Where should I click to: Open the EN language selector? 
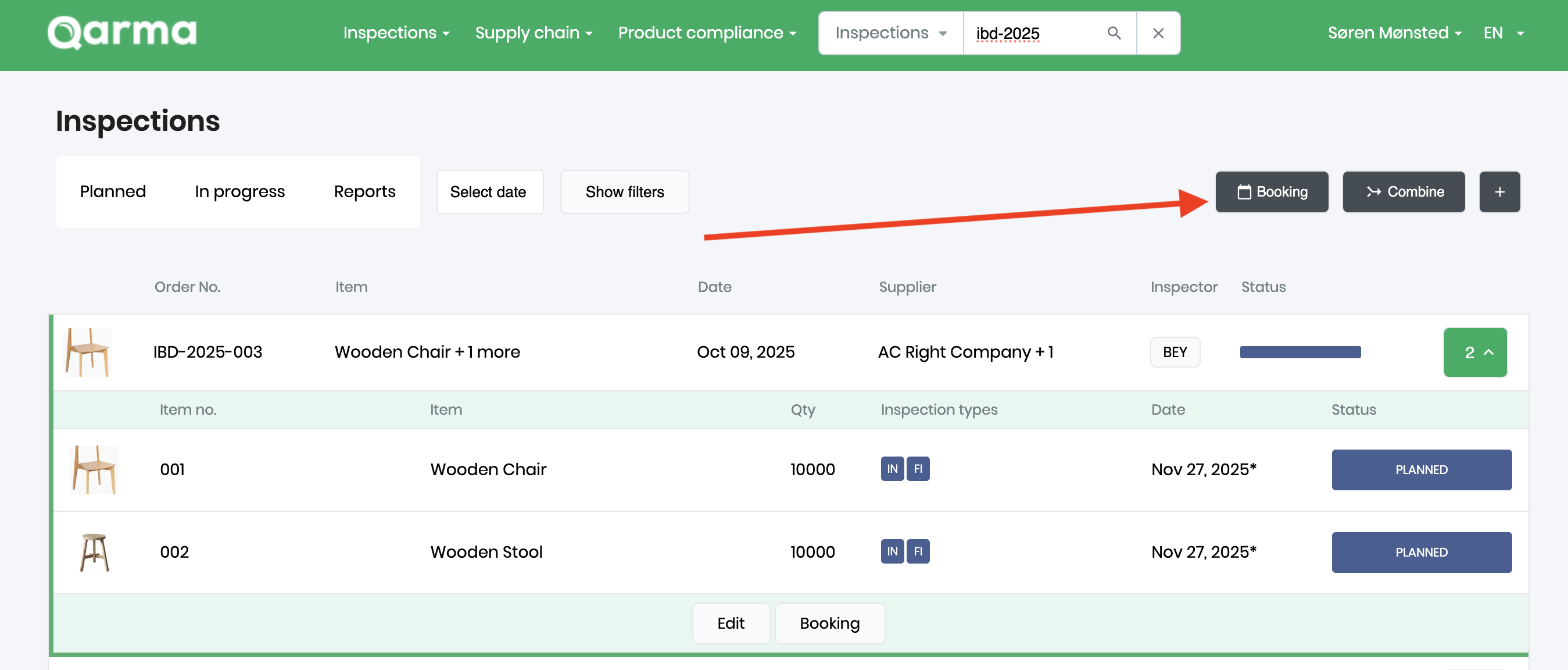click(x=1503, y=33)
